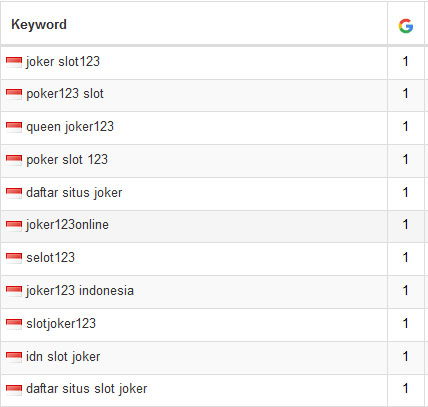This screenshot has width=428, height=407.
Task: Click Indonesia flag beside joker slot123
Action: (14, 62)
